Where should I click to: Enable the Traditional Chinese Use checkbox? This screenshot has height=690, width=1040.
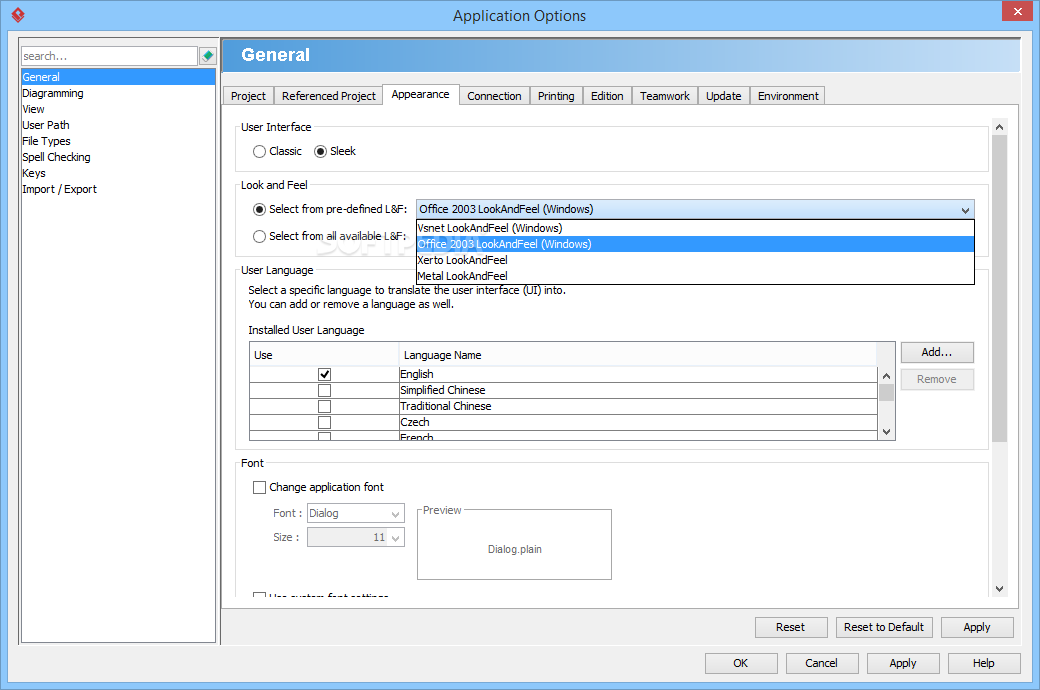point(324,406)
